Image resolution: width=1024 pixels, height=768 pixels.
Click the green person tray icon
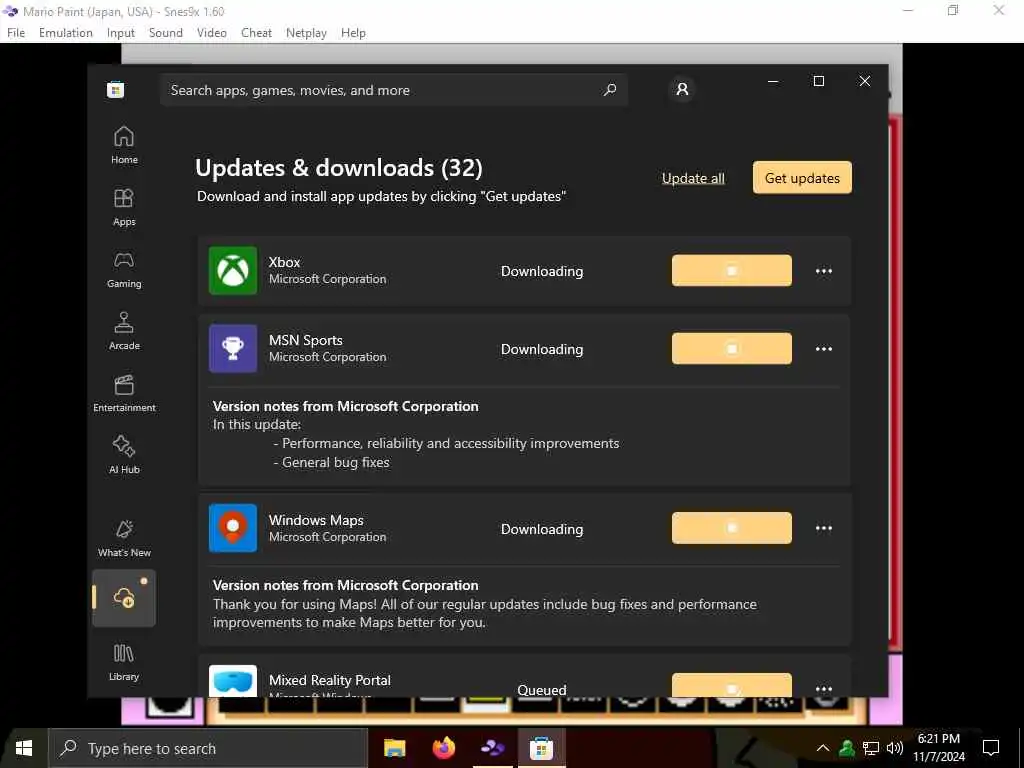tap(847, 748)
